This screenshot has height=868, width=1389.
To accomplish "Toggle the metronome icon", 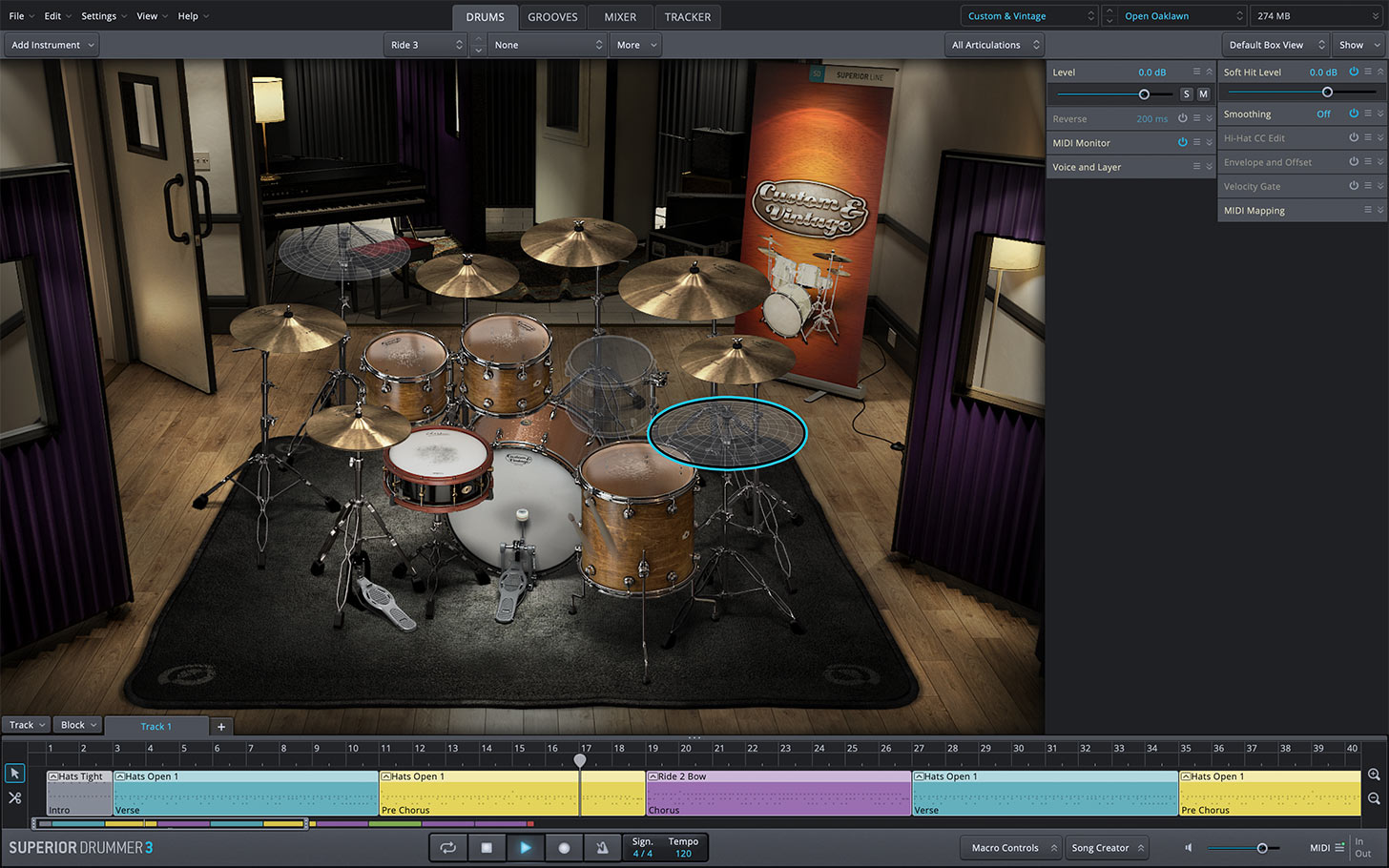I will click(603, 847).
